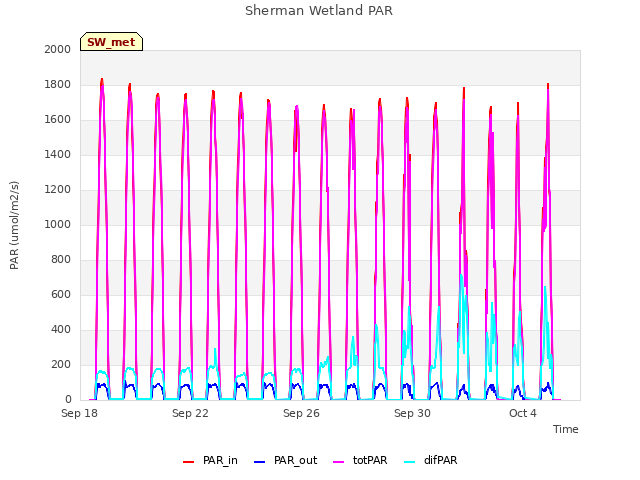Viewport: 640px width, 480px height.
Task: Click the chart title Sherman Wetland PAR
Action: [x=319, y=11]
